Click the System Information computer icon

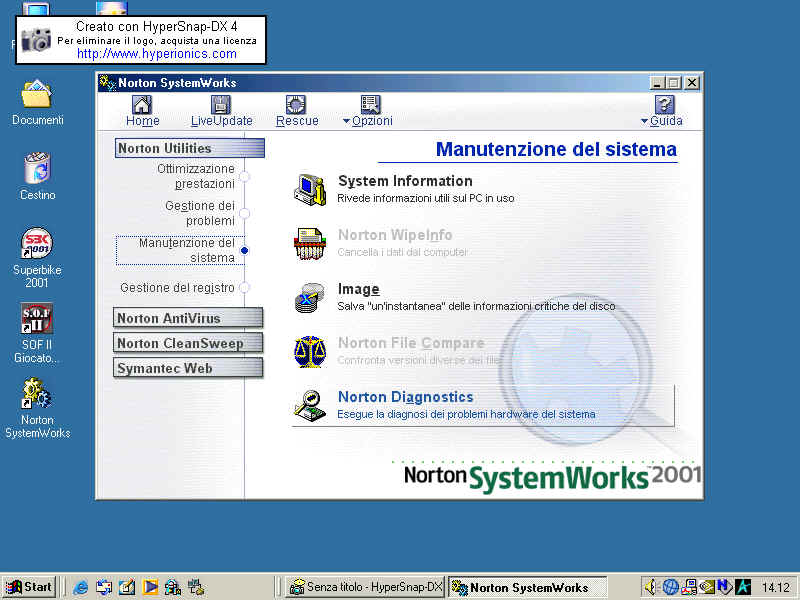click(310, 190)
